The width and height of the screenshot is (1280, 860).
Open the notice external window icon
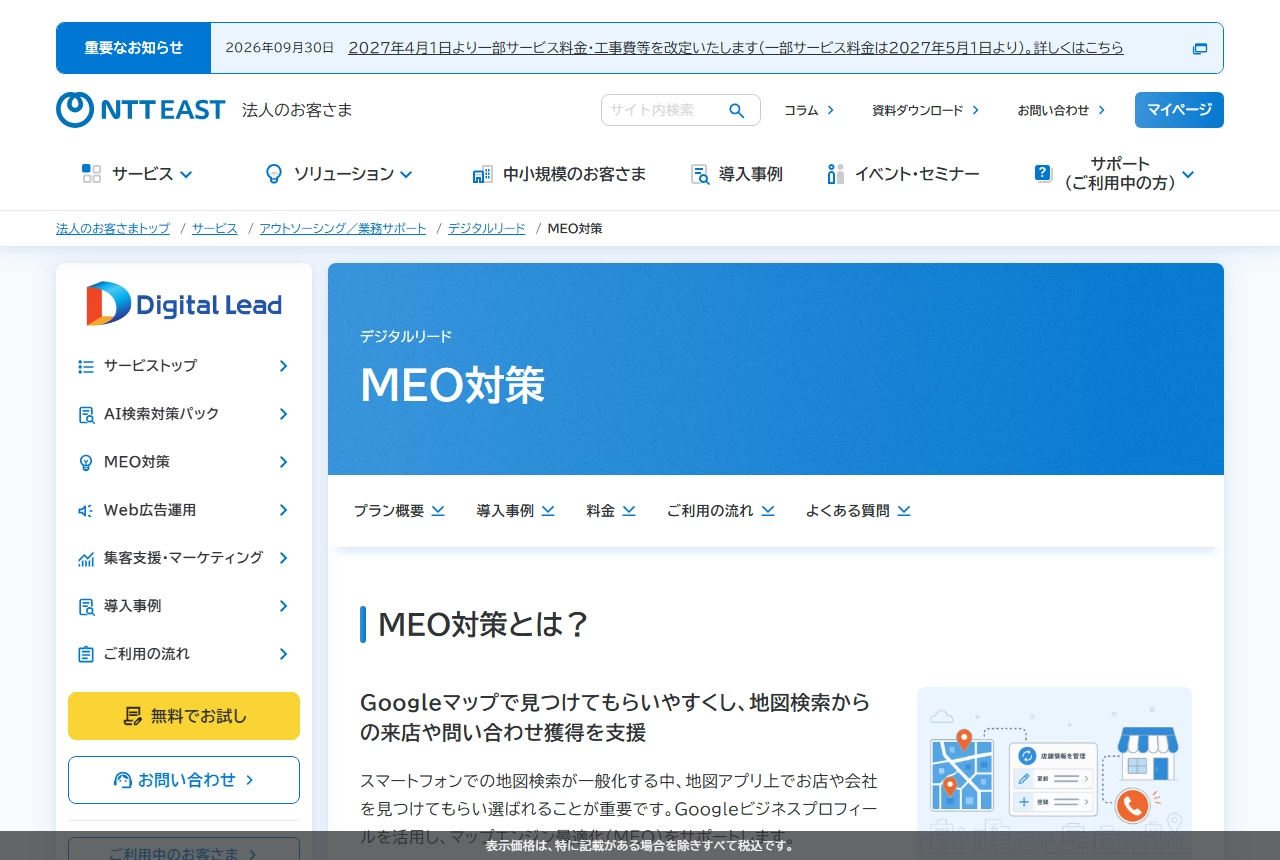point(1200,48)
